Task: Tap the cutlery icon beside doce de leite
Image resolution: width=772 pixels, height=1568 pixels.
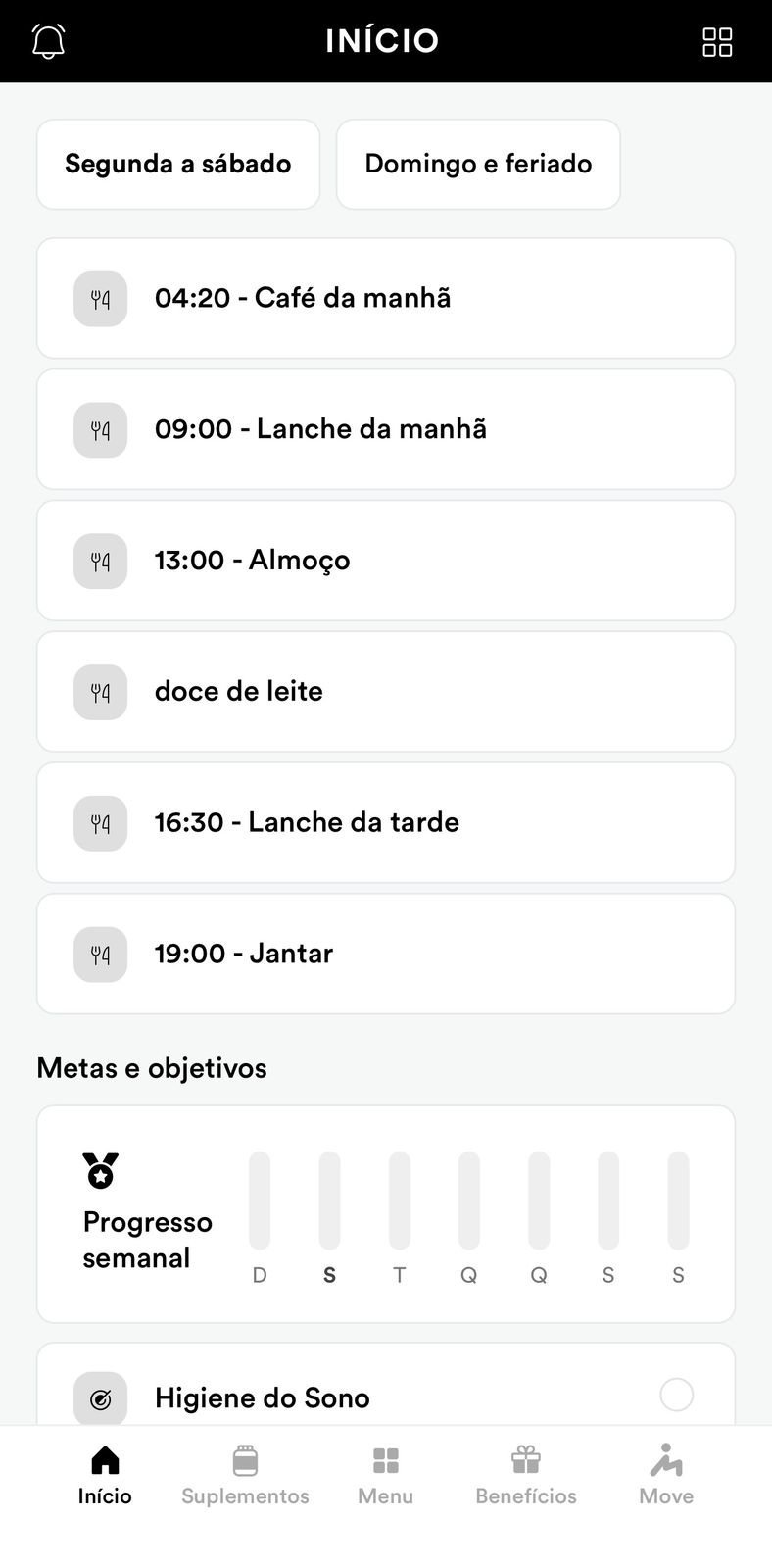Action: click(100, 692)
